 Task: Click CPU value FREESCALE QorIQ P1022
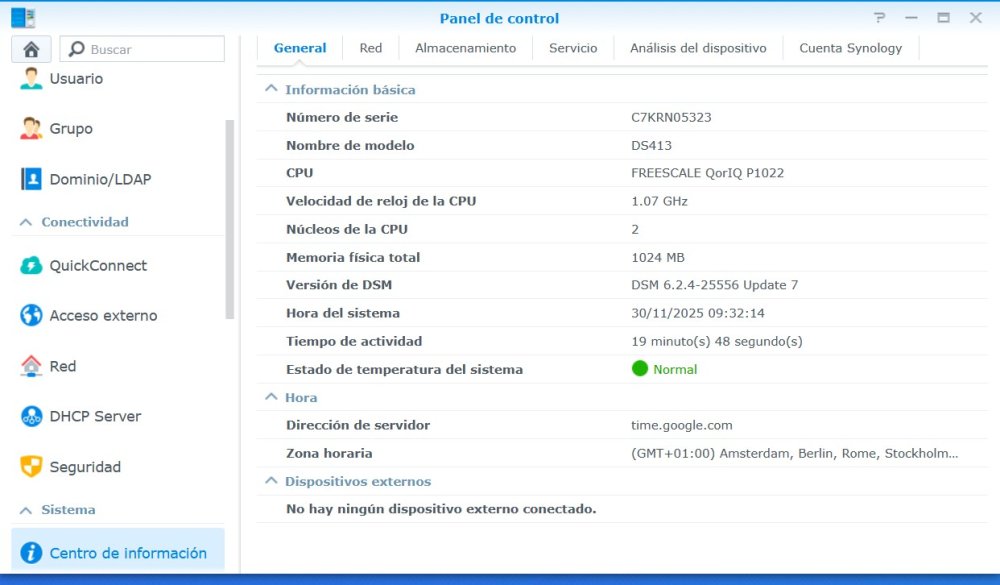707,173
